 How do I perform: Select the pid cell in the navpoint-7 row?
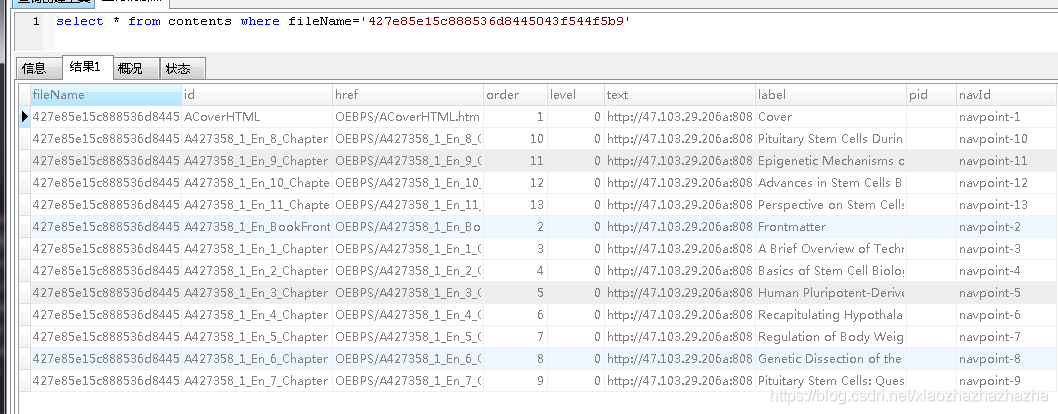coord(931,336)
